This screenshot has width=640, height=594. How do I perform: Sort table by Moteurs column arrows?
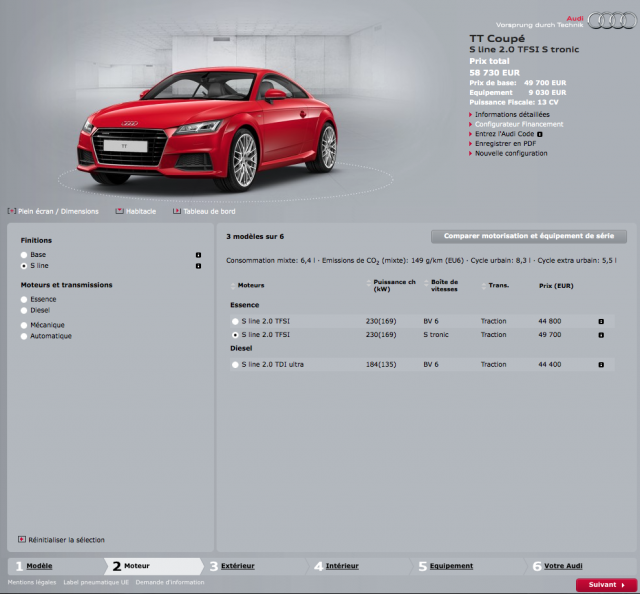click(x=233, y=285)
